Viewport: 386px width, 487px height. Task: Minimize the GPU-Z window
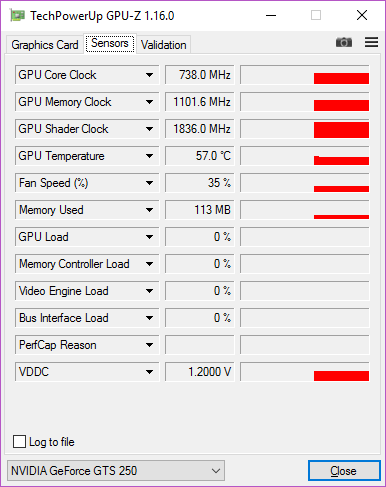pyautogui.click(x=271, y=15)
